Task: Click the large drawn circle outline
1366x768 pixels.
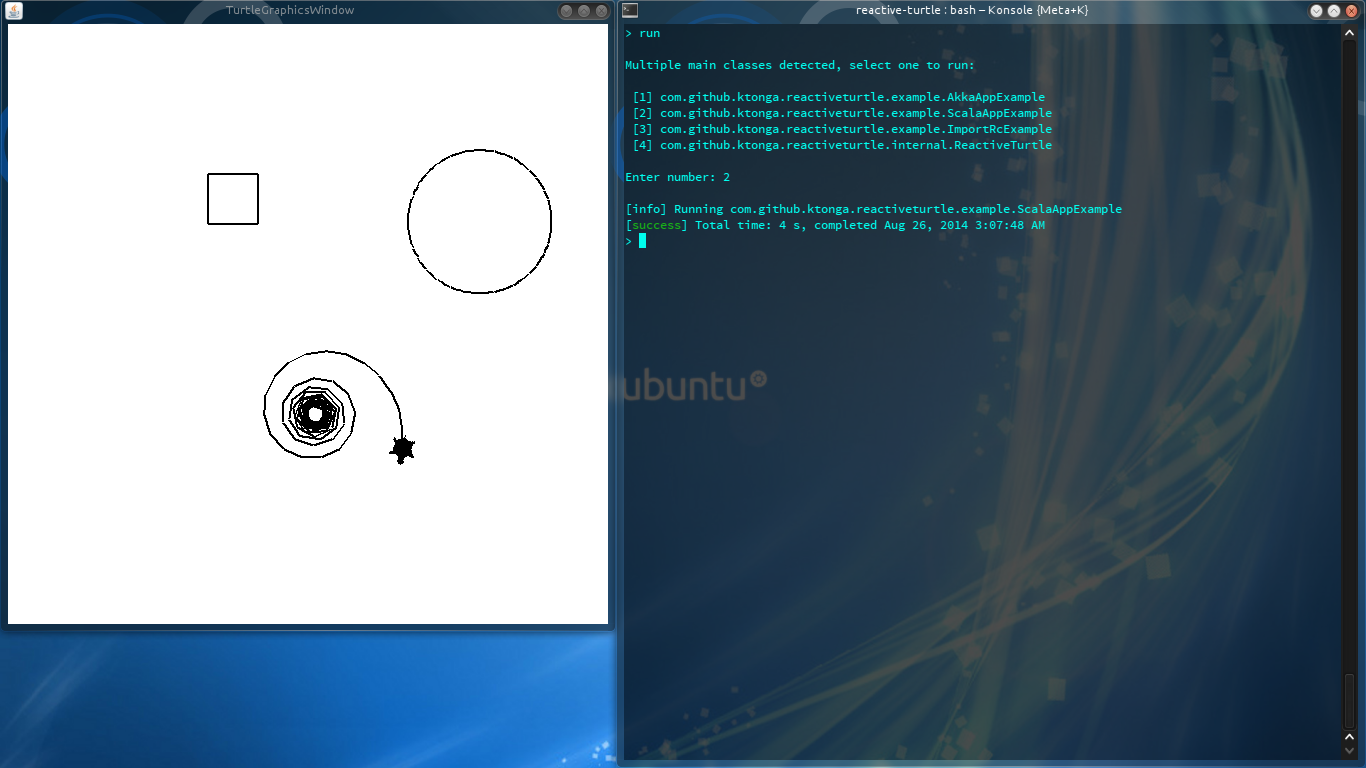Action: (x=480, y=221)
